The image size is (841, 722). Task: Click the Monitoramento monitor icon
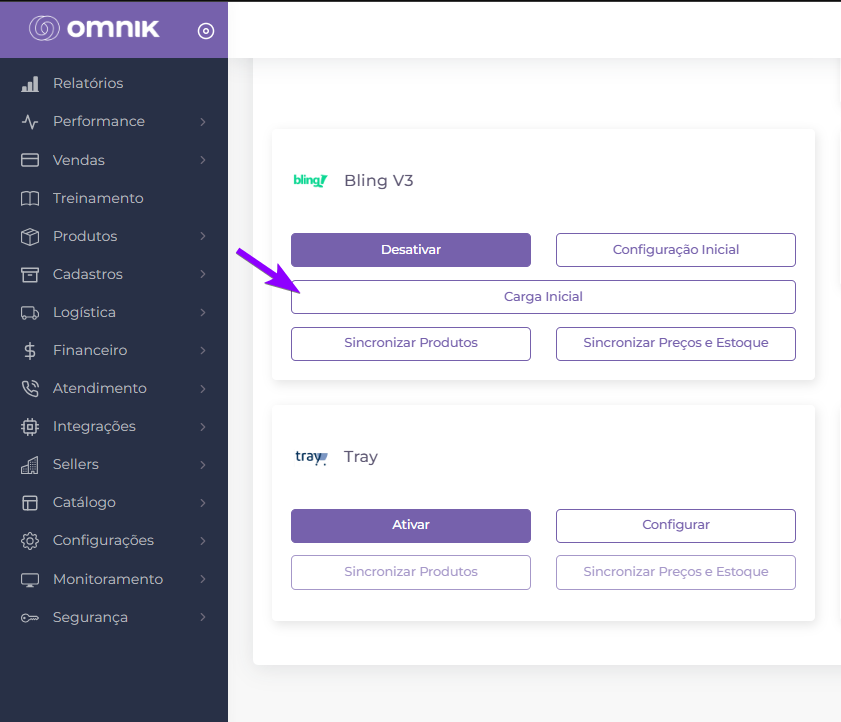30,579
